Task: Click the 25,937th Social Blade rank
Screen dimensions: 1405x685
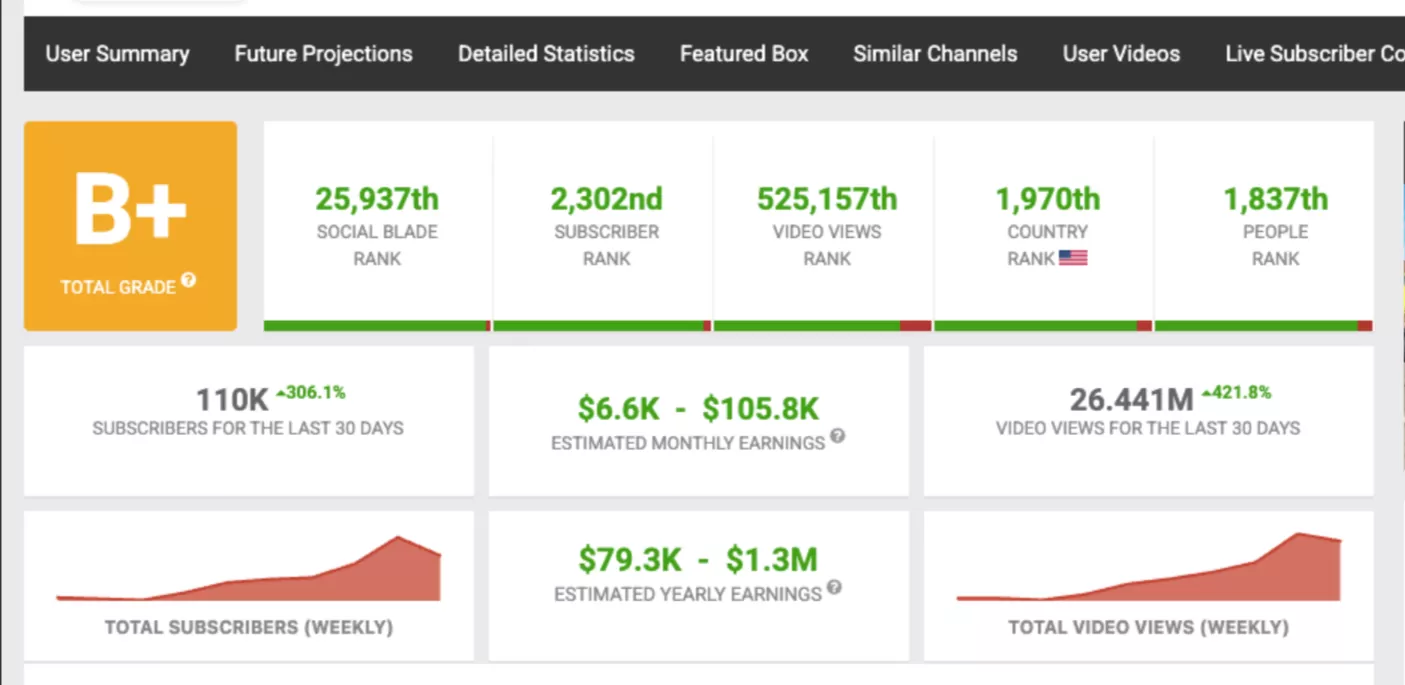Action: pos(377,200)
